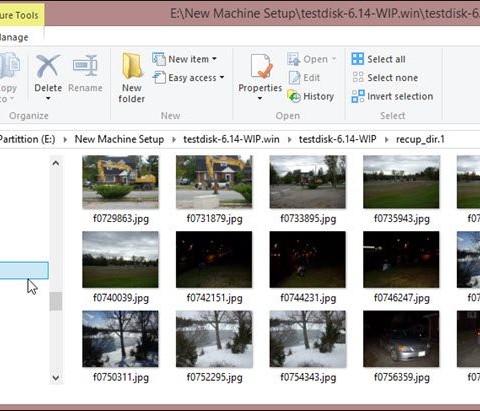Screen dimensions: 480x411
Task: Expand the Properties dropdown arrow
Action: coord(260,98)
